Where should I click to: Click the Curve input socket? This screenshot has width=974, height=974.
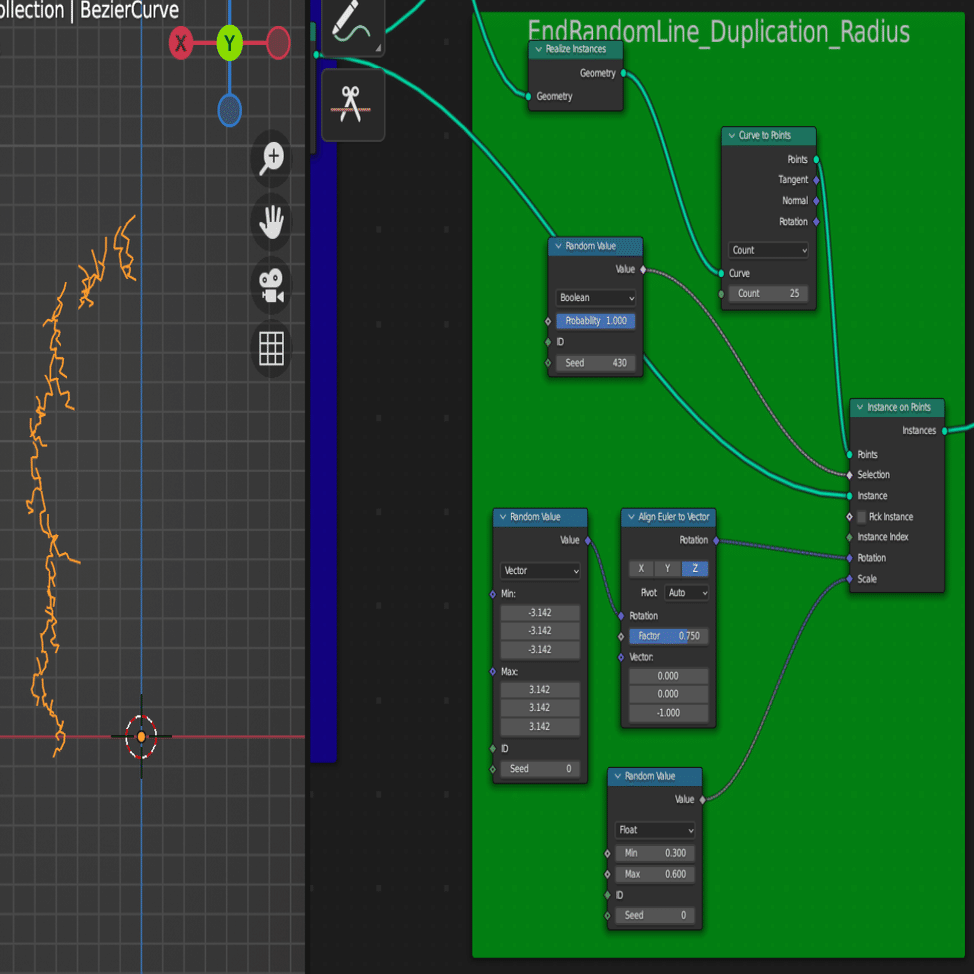(721, 273)
